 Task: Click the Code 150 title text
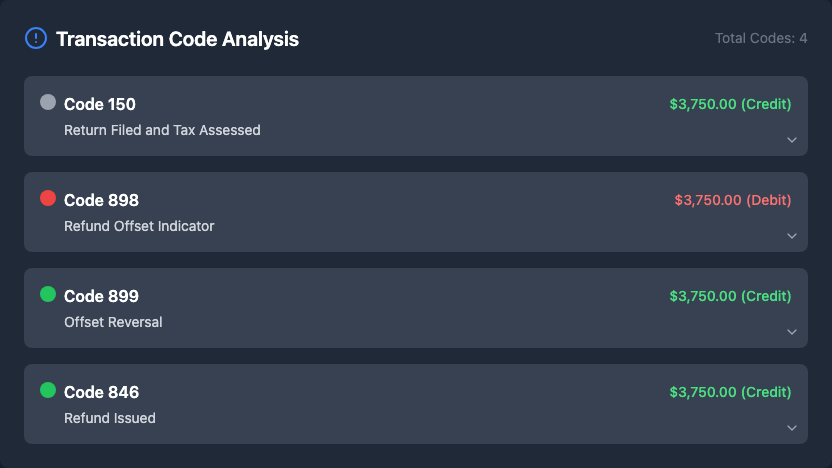click(100, 104)
